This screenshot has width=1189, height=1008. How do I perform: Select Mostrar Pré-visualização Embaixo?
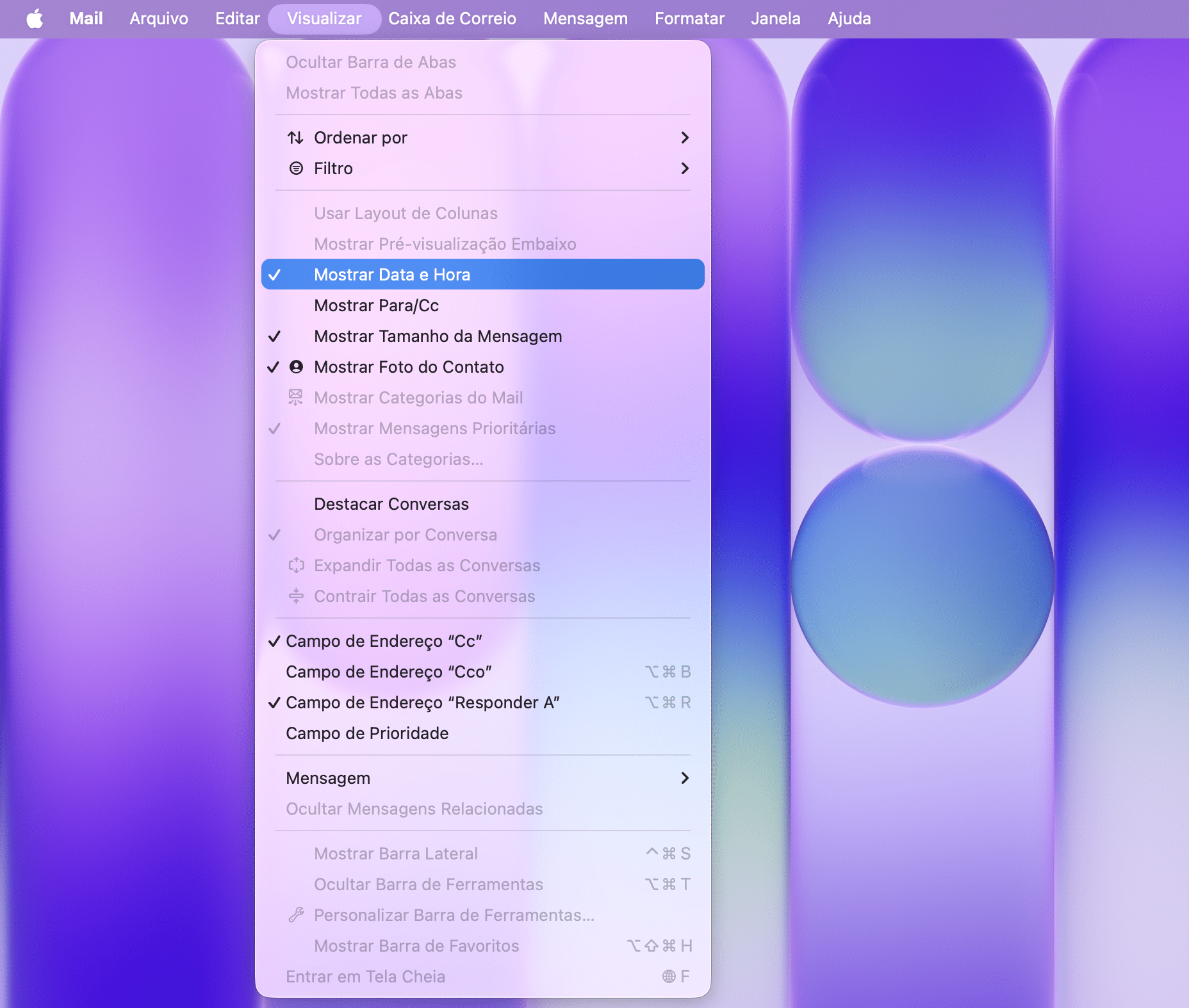(483, 244)
